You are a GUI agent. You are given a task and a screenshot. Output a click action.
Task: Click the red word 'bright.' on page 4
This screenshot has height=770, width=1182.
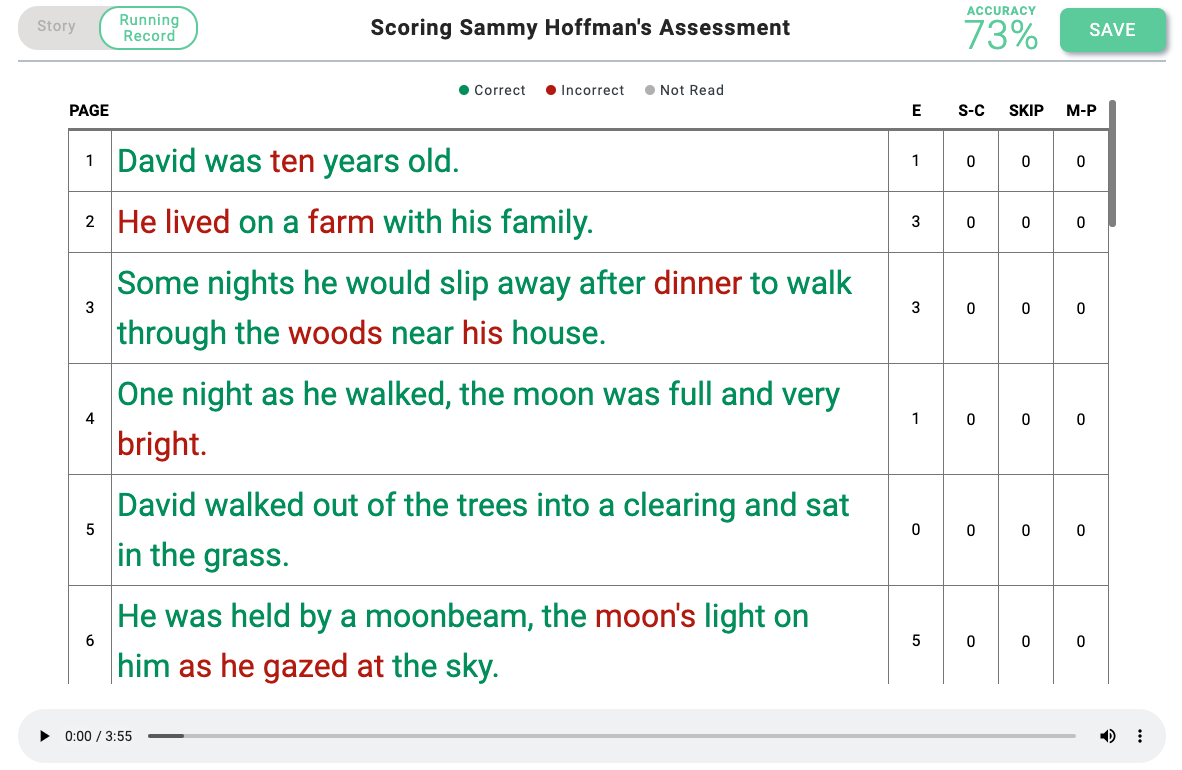click(x=162, y=444)
